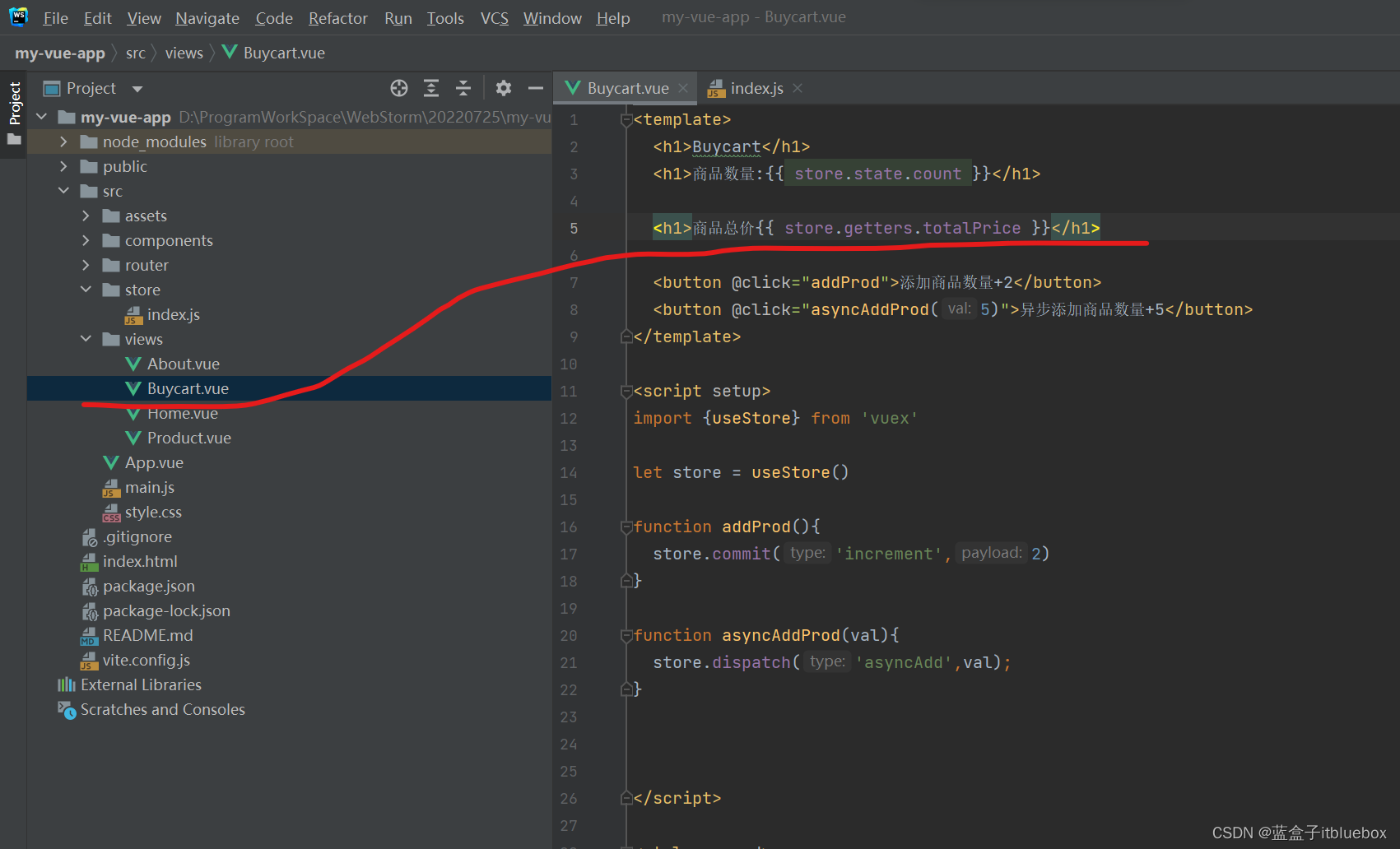Click the fold toggle at script setup line 11

coord(626,392)
